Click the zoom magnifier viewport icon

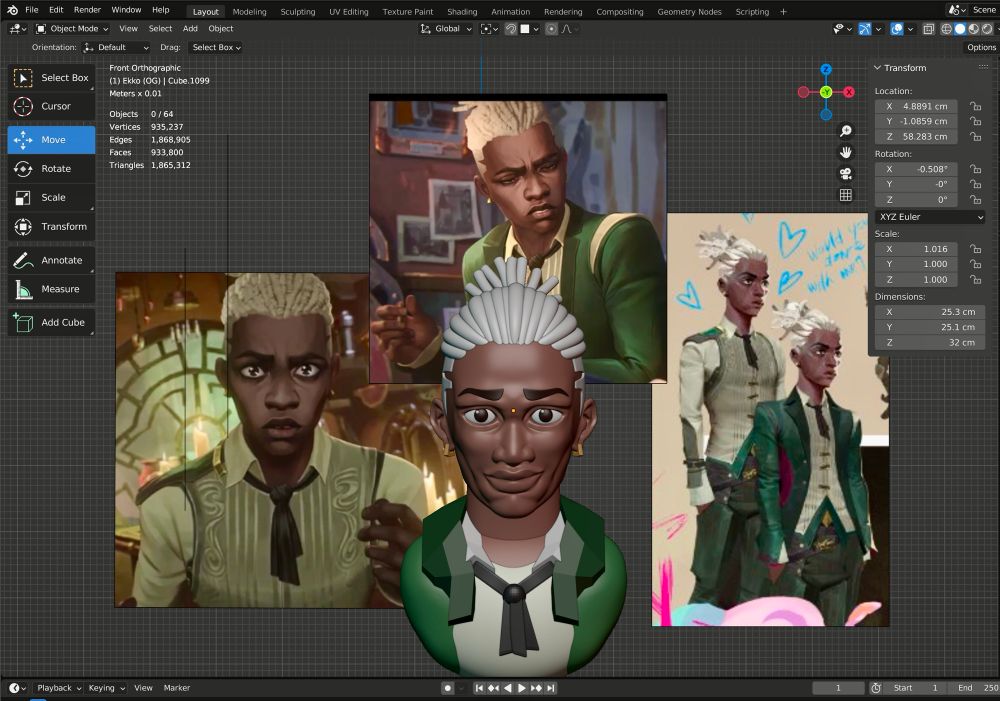(x=846, y=131)
